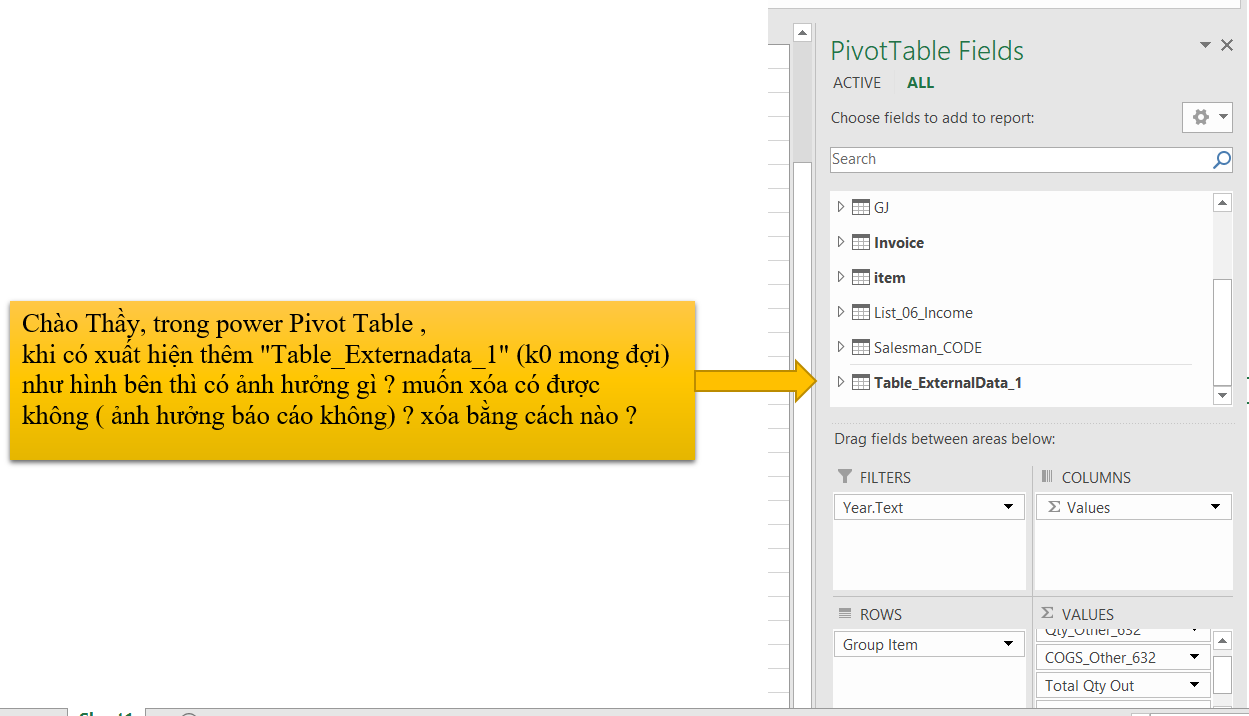
Task: Open the Group Item row field dropdown
Action: (1008, 645)
